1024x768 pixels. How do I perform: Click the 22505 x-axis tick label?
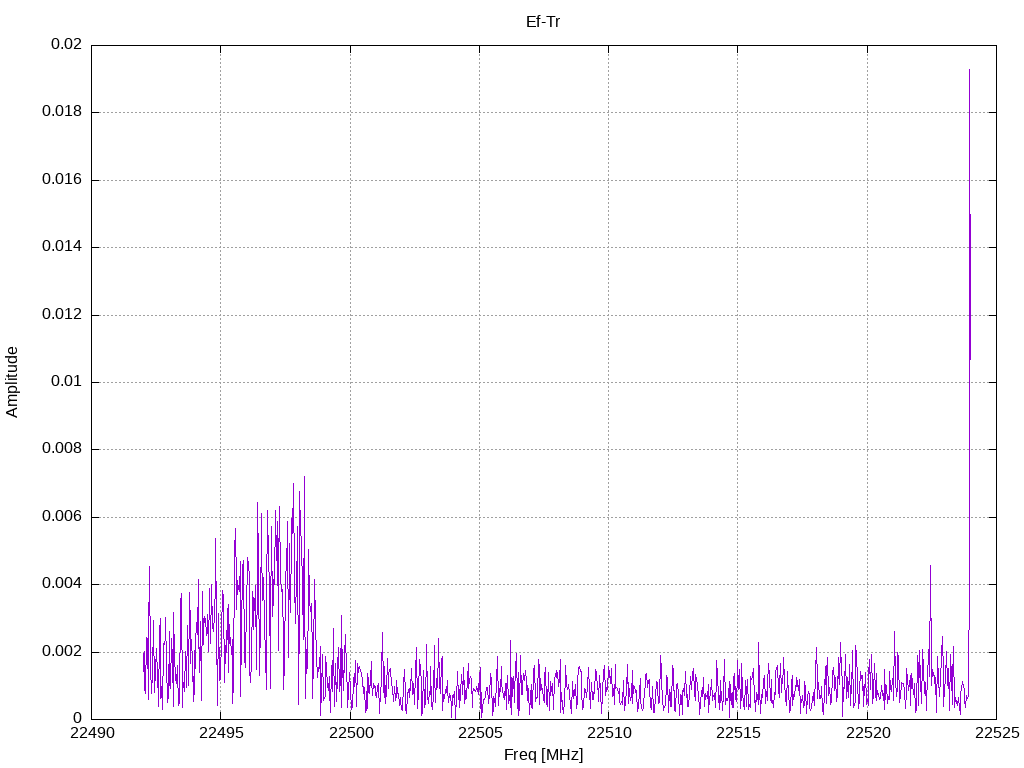pos(479,734)
